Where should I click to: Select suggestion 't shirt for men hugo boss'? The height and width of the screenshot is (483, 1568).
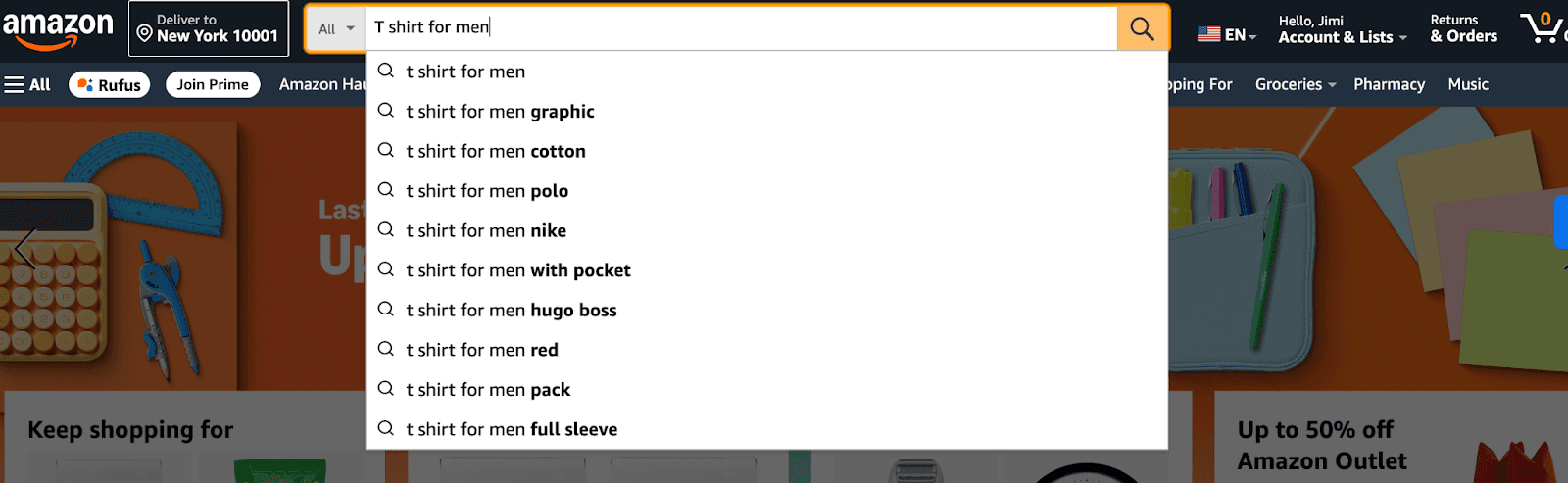pyautogui.click(x=766, y=311)
